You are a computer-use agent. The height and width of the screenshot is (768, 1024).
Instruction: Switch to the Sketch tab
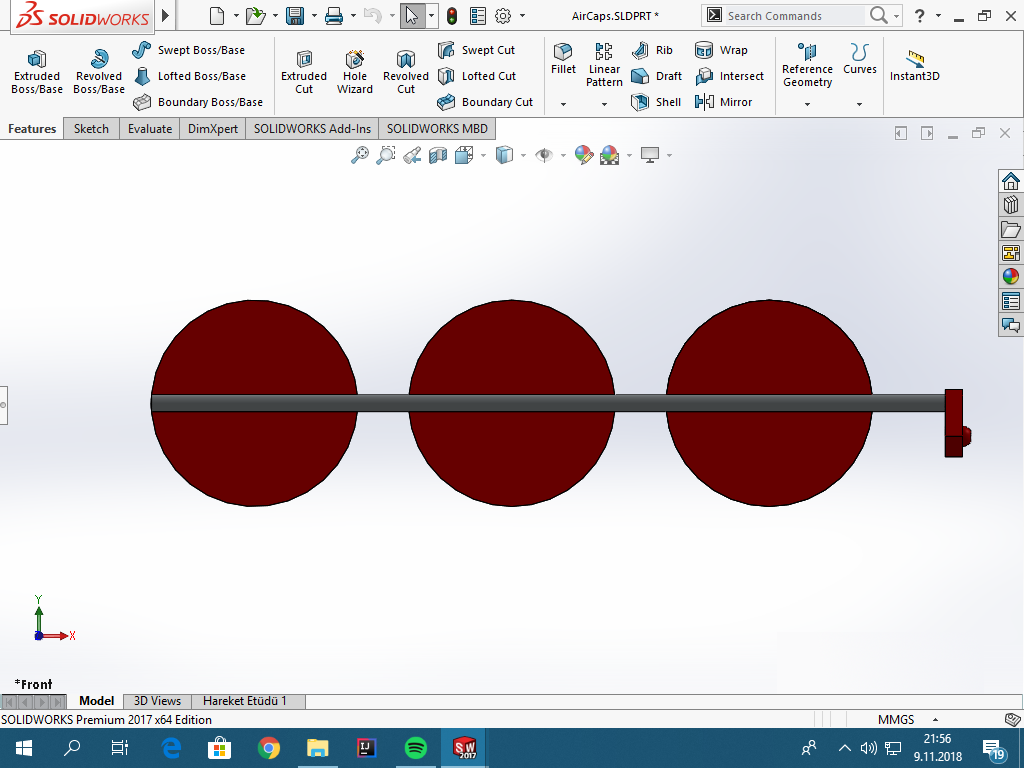click(91, 129)
